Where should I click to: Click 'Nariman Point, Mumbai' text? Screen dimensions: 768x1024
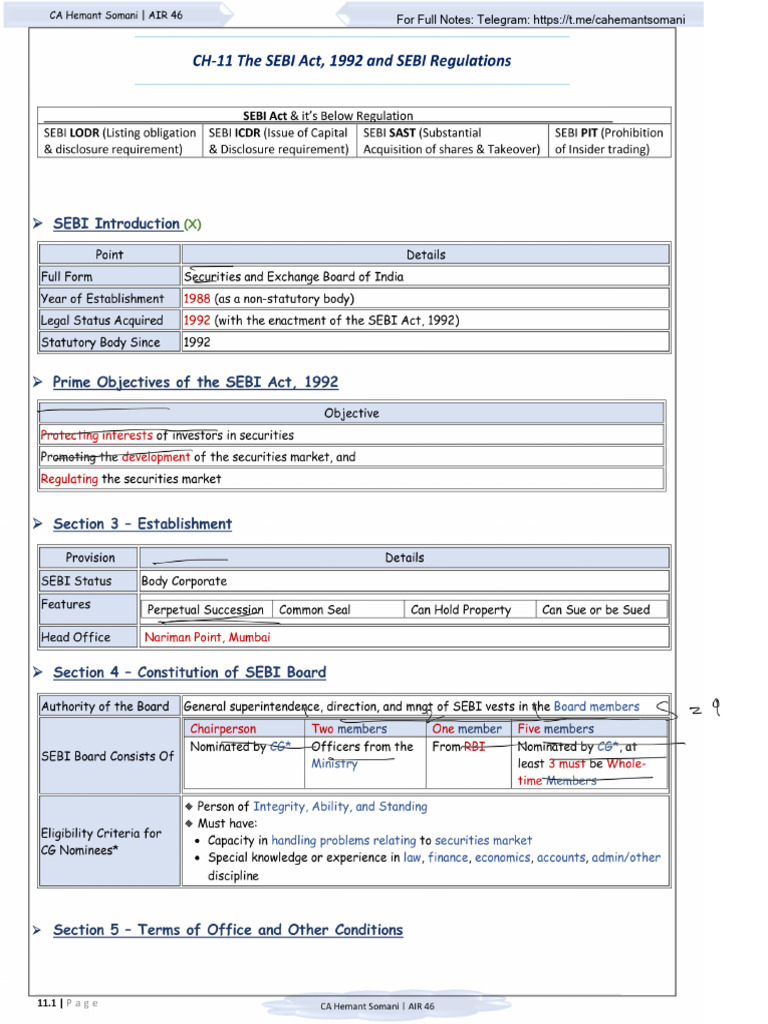207,637
